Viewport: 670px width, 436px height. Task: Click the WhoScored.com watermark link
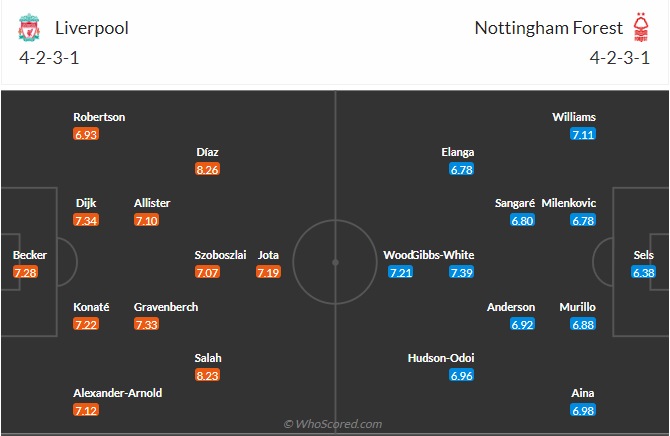(332, 424)
